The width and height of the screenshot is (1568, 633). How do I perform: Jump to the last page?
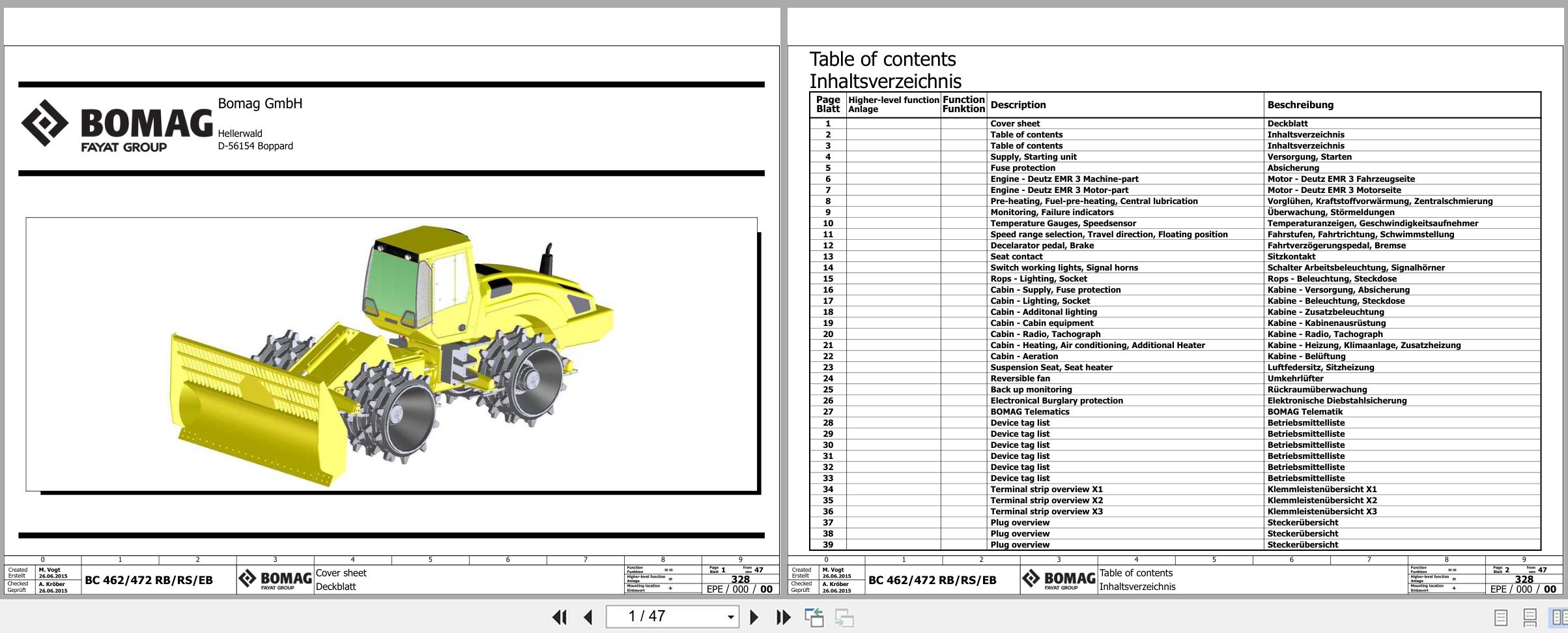[783, 617]
